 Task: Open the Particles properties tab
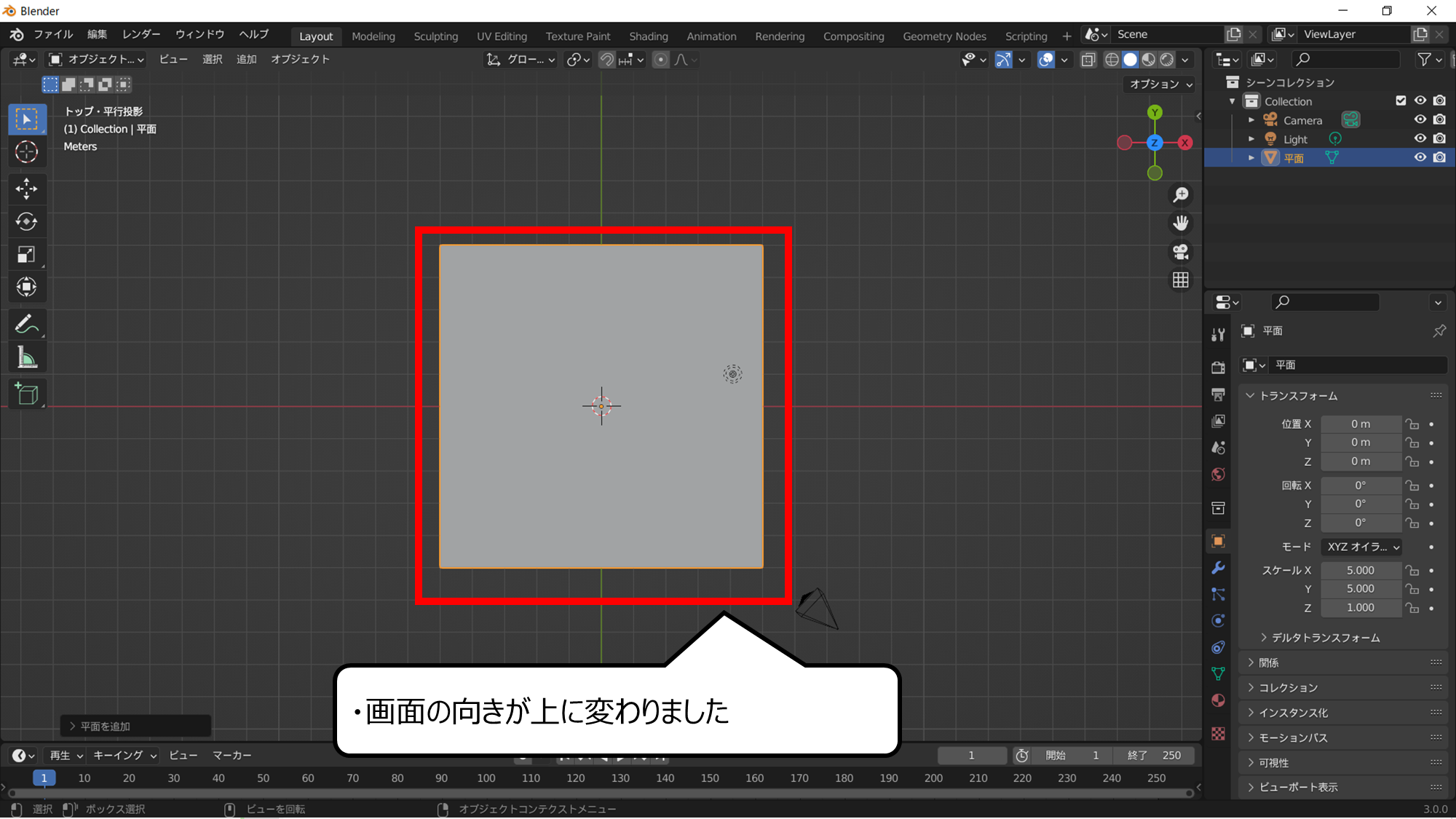click(1218, 594)
